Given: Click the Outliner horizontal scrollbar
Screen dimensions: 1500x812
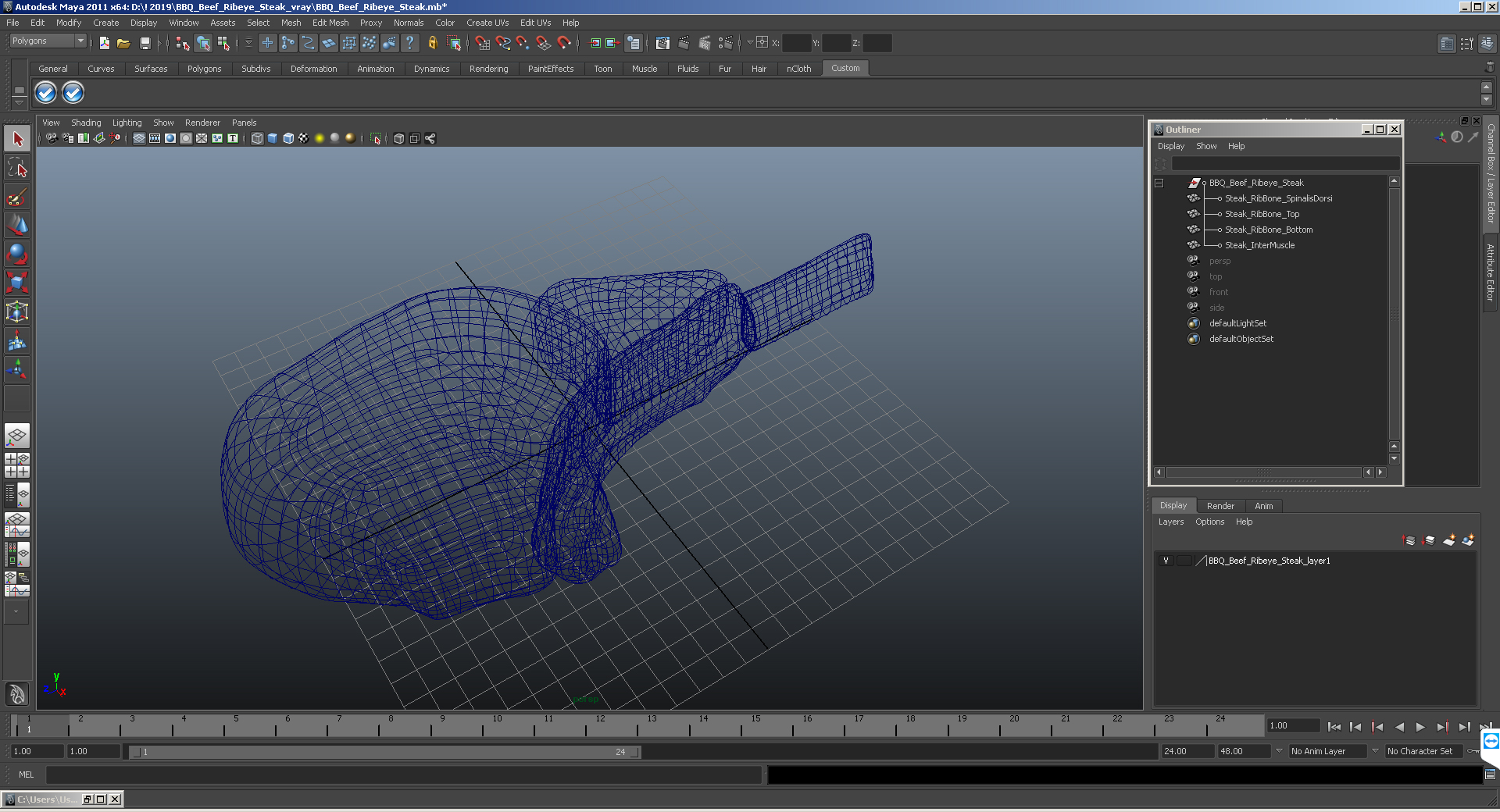Looking at the screenshot, I should (1264, 472).
